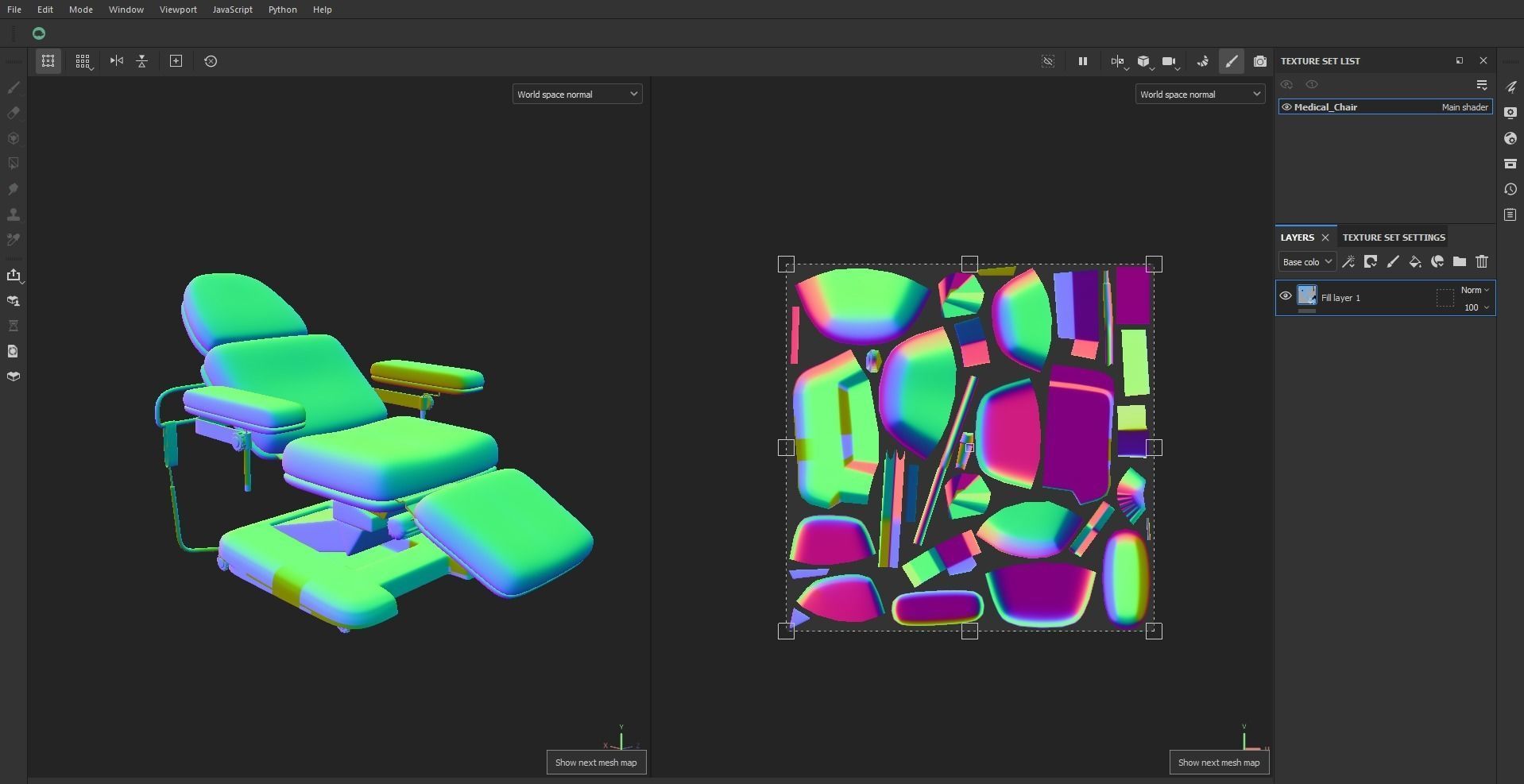Create a new layer folder

1460,261
